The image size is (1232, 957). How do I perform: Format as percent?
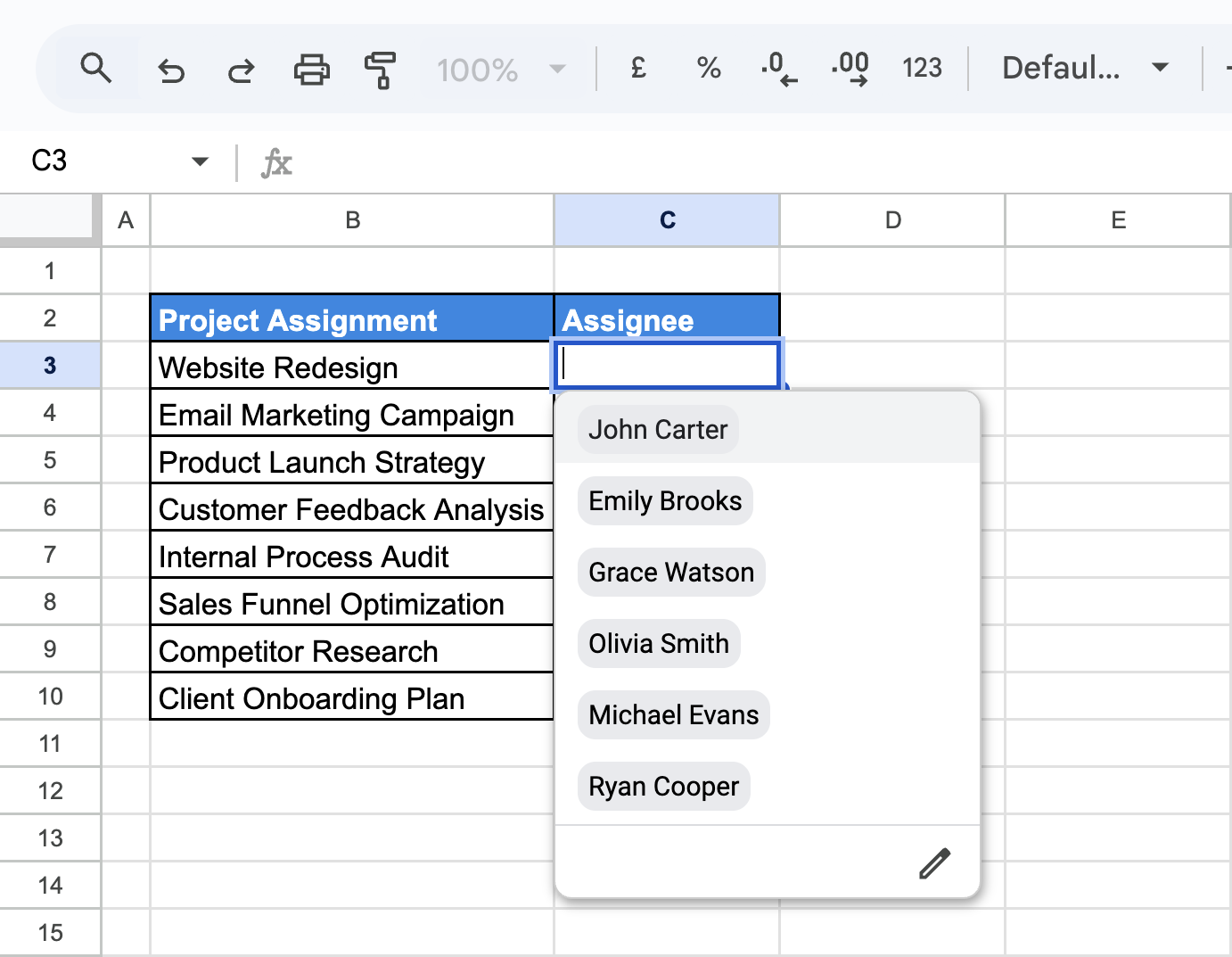[x=709, y=68]
